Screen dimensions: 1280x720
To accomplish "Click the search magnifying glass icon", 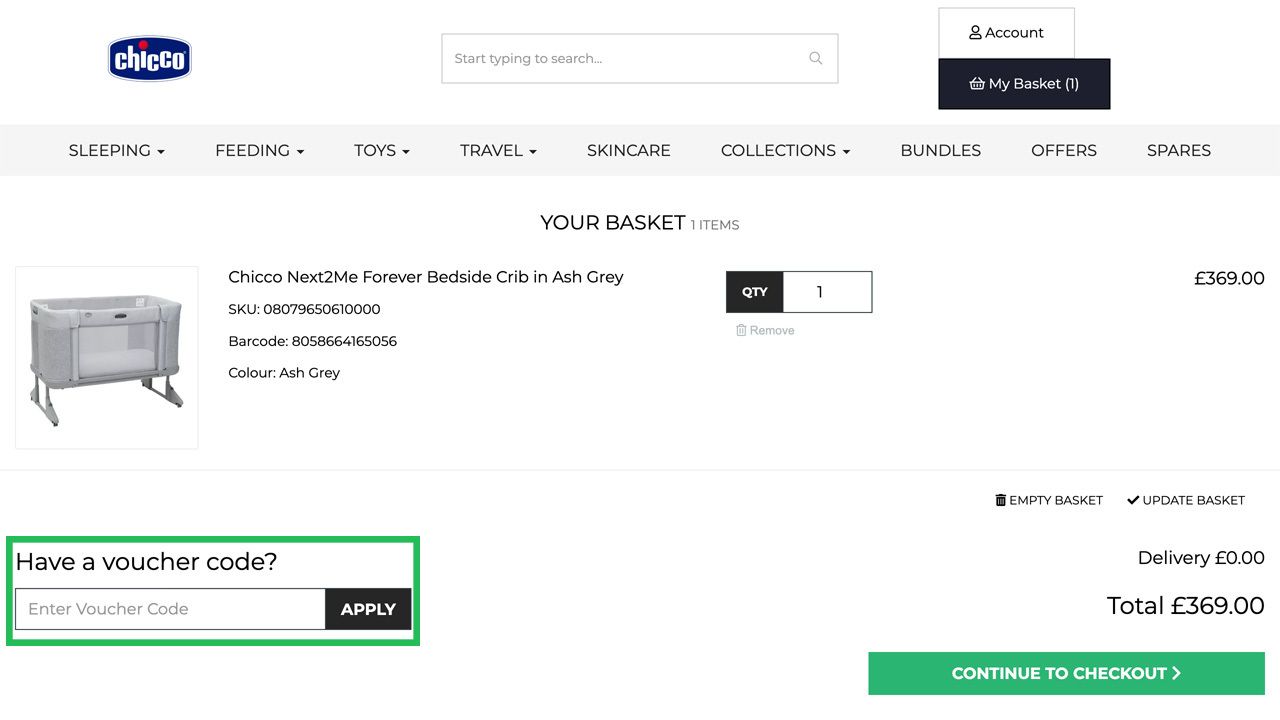I will 815,58.
